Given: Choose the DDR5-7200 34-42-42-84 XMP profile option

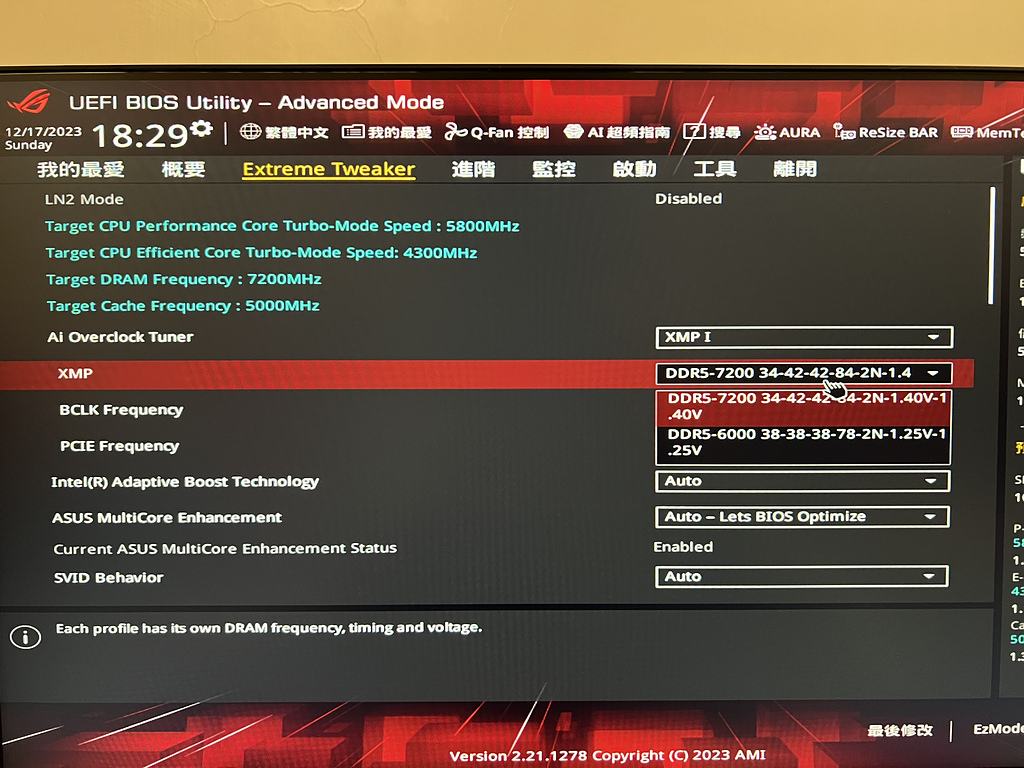Looking at the screenshot, I should (x=803, y=406).
